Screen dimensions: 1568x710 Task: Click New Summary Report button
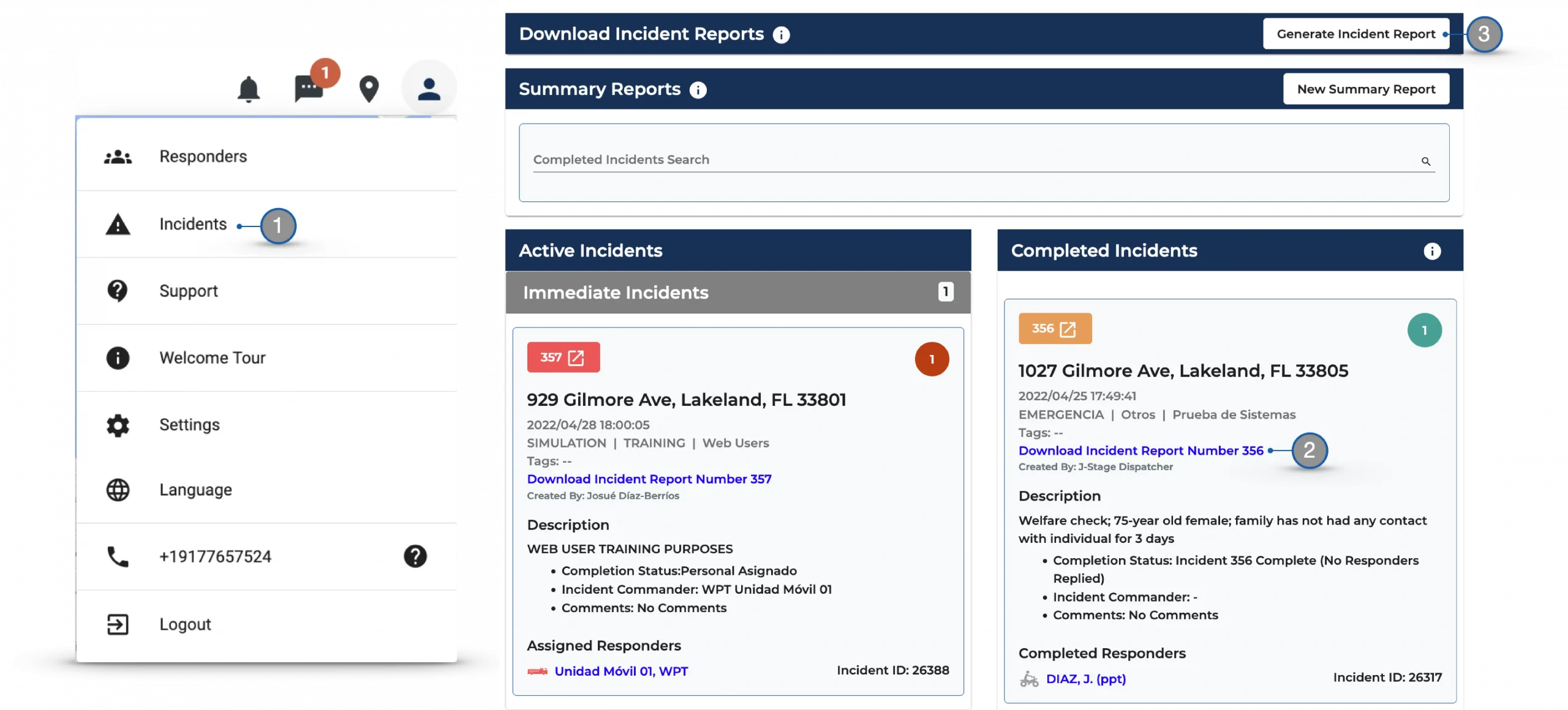1365,89
